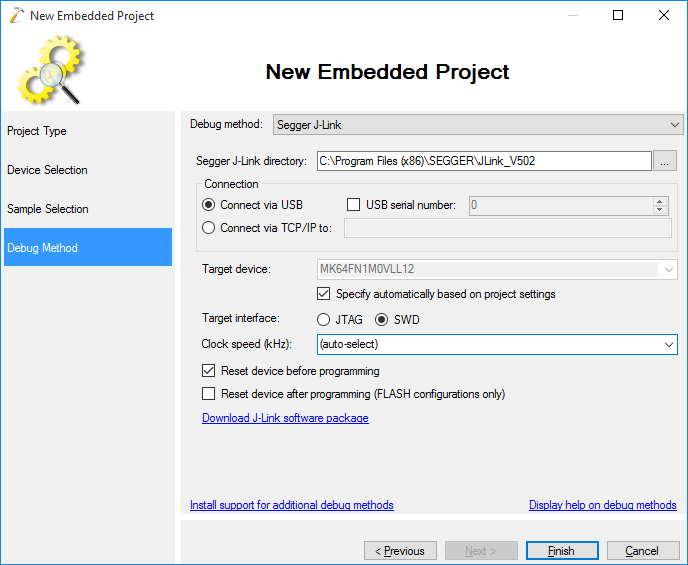This screenshot has height=565, width=688.
Task: Click the USB serial number field
Action: (x=561, y=206)
